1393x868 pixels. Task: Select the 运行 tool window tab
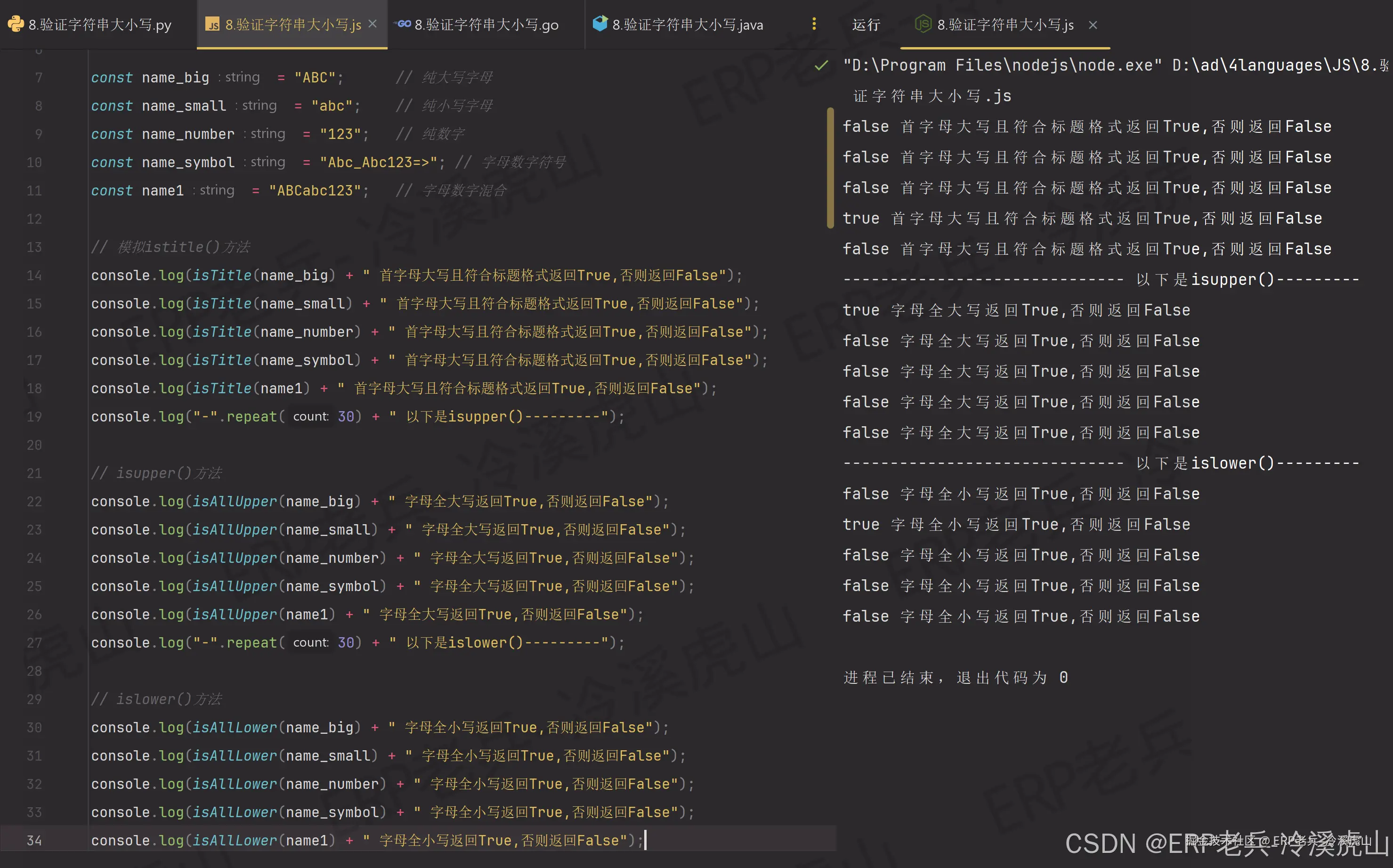pyautogui.click(x=866, y=24)
